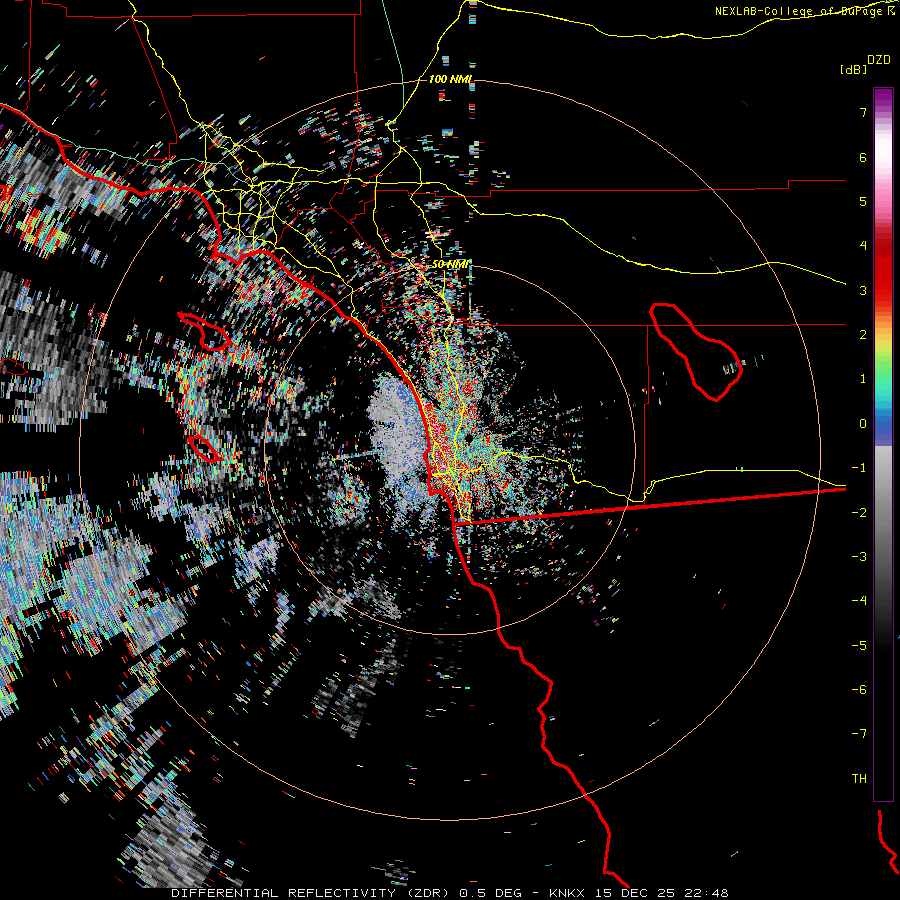Click the -5 tick label on the dB scale

859,646
